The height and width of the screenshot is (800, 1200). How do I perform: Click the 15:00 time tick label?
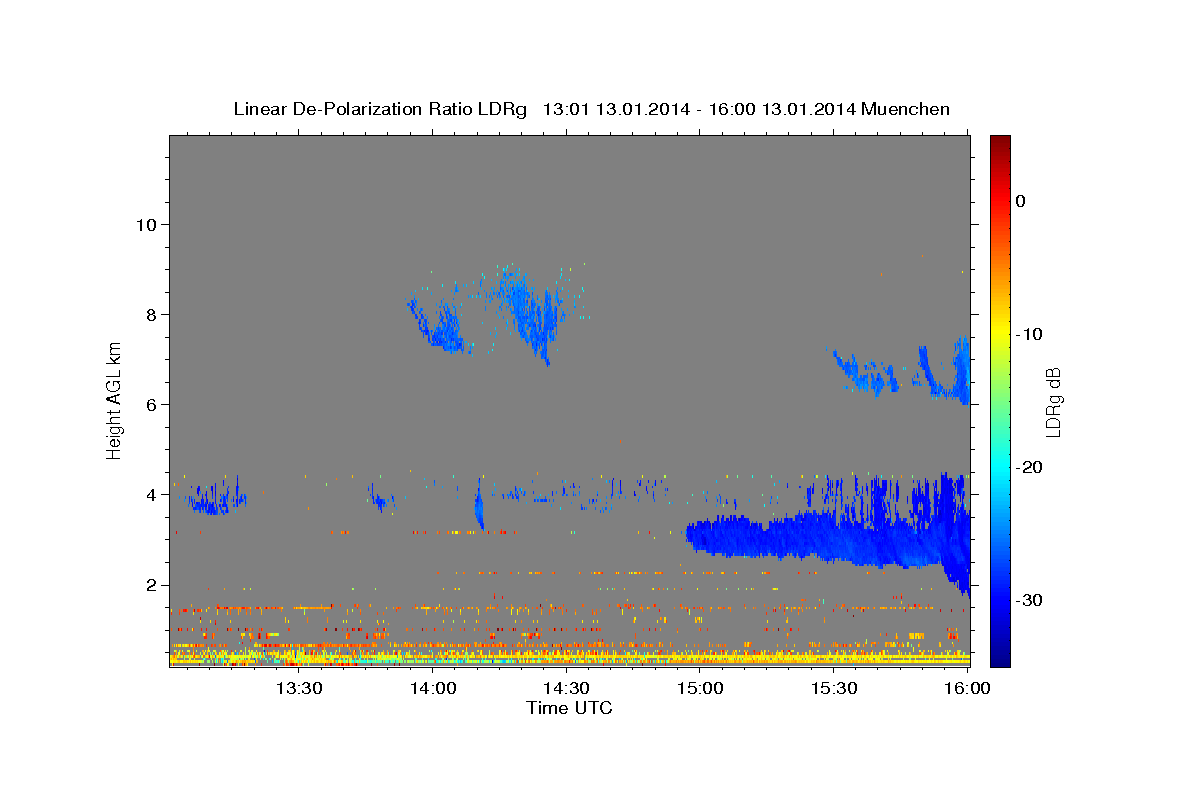coord(700,688)
